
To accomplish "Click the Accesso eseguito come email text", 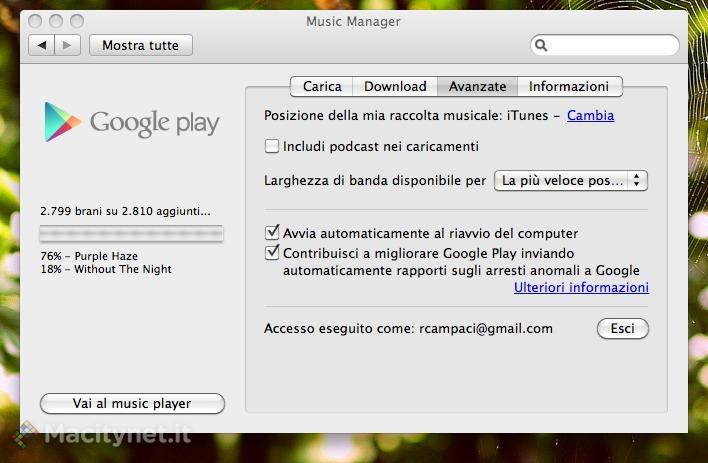I will coord(408,328).
